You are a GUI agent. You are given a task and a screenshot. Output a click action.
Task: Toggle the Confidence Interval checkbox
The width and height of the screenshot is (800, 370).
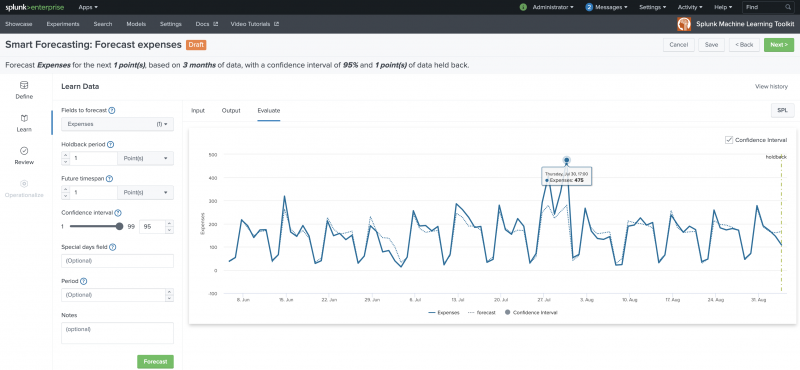[729, 140]
